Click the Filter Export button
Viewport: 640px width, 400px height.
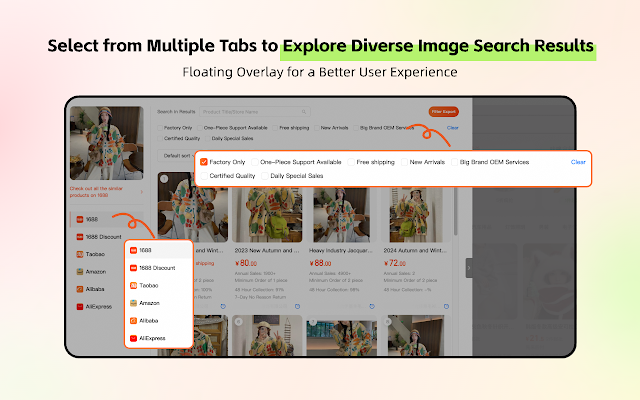point(444,111)
